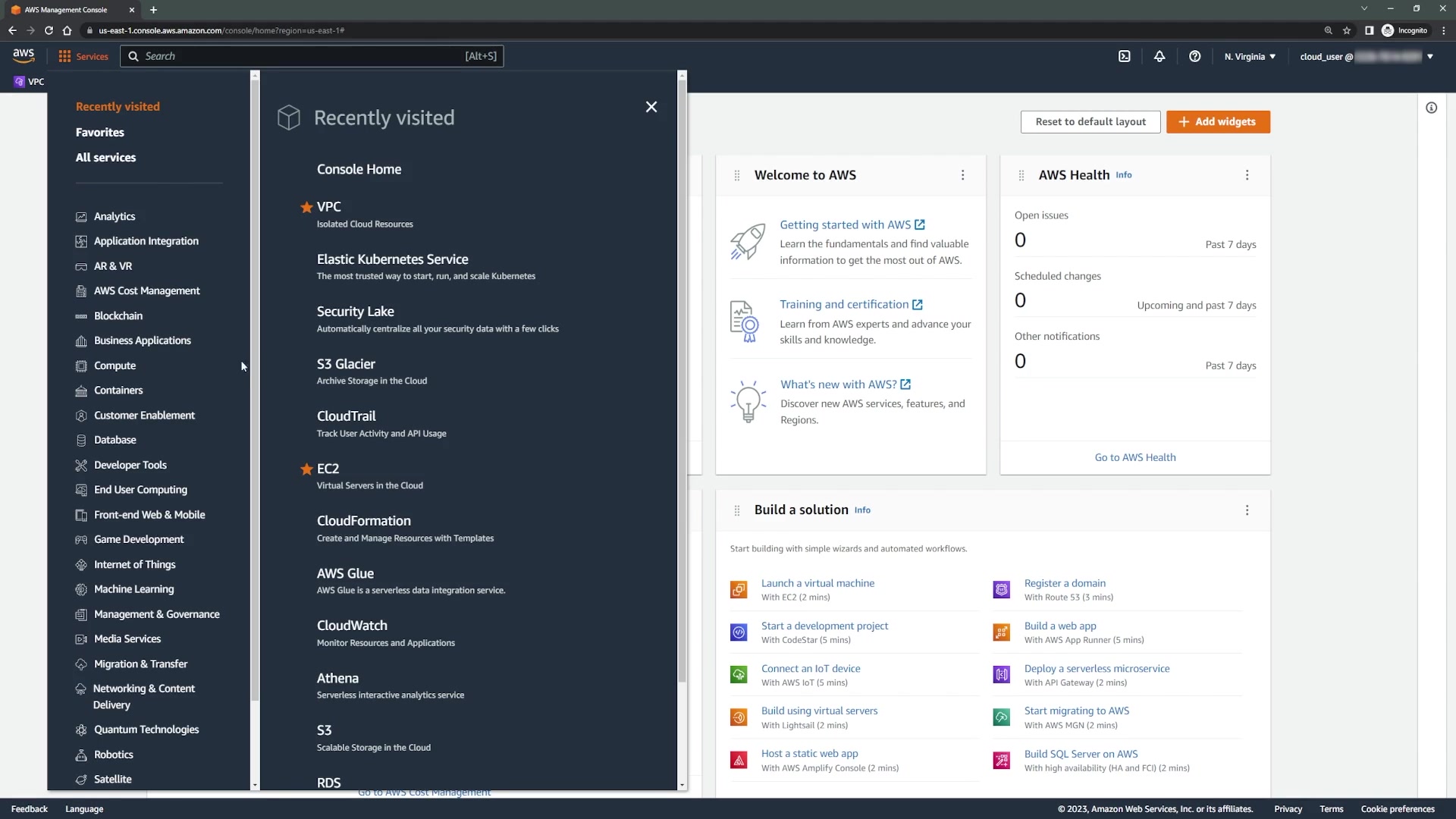Open the info panel icon at right edge

pyautogui.click(x=1431, y=108)
